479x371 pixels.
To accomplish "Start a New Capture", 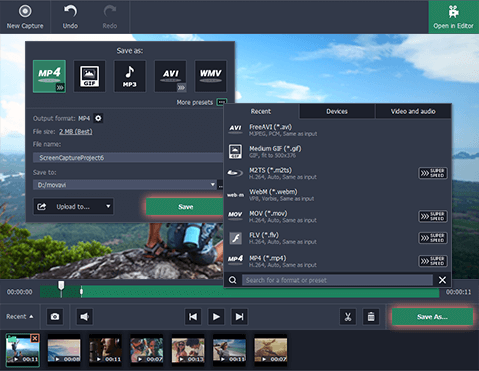I will 25,17.
